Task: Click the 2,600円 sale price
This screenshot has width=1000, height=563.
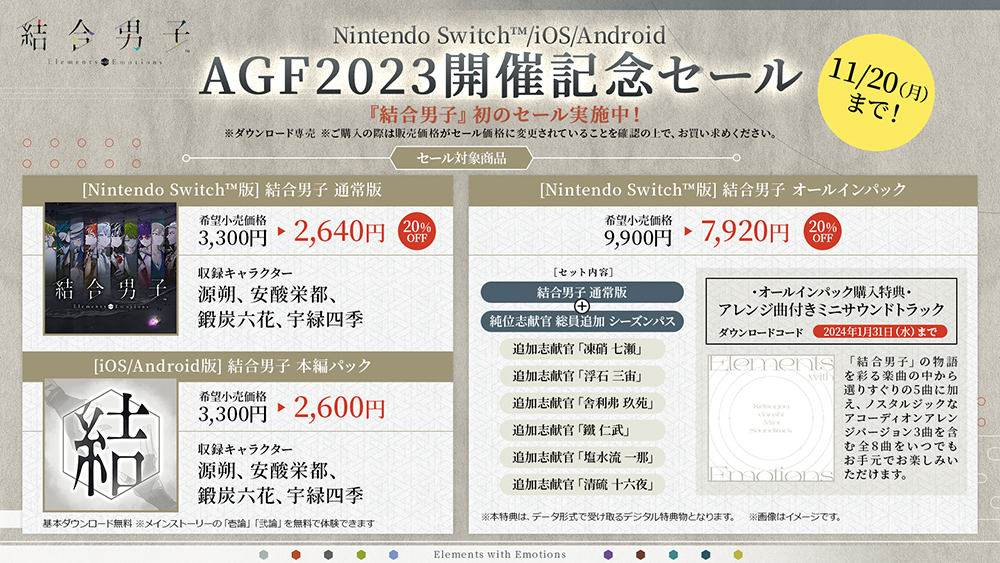Action: [x=339, y=407]
